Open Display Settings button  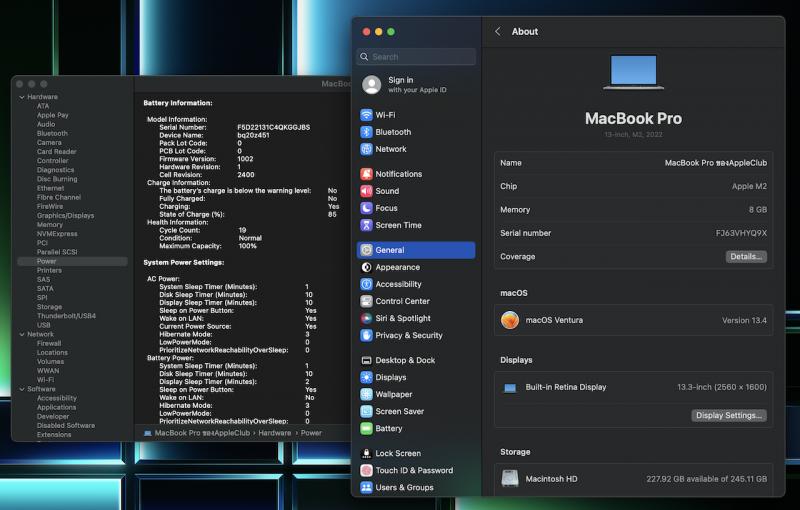[x=729, y=415]
